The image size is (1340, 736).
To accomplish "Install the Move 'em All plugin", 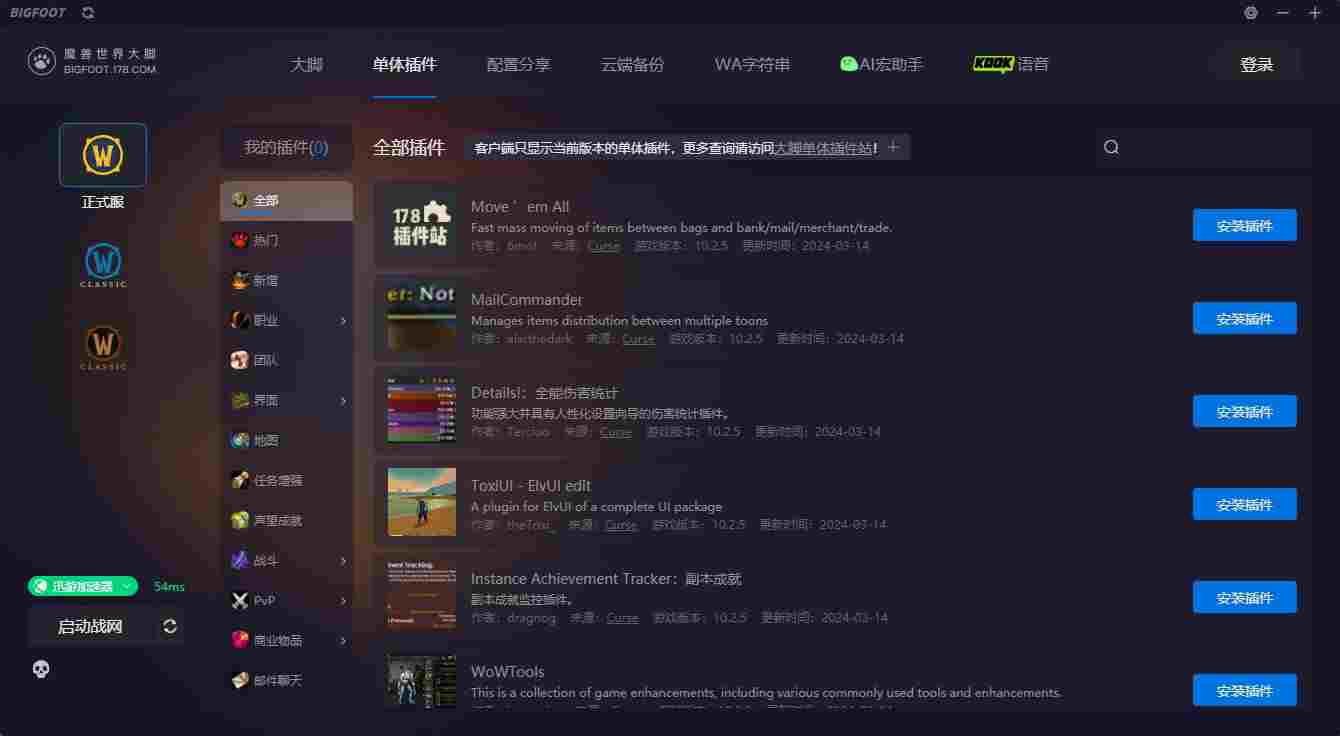I will [1244, 225].
